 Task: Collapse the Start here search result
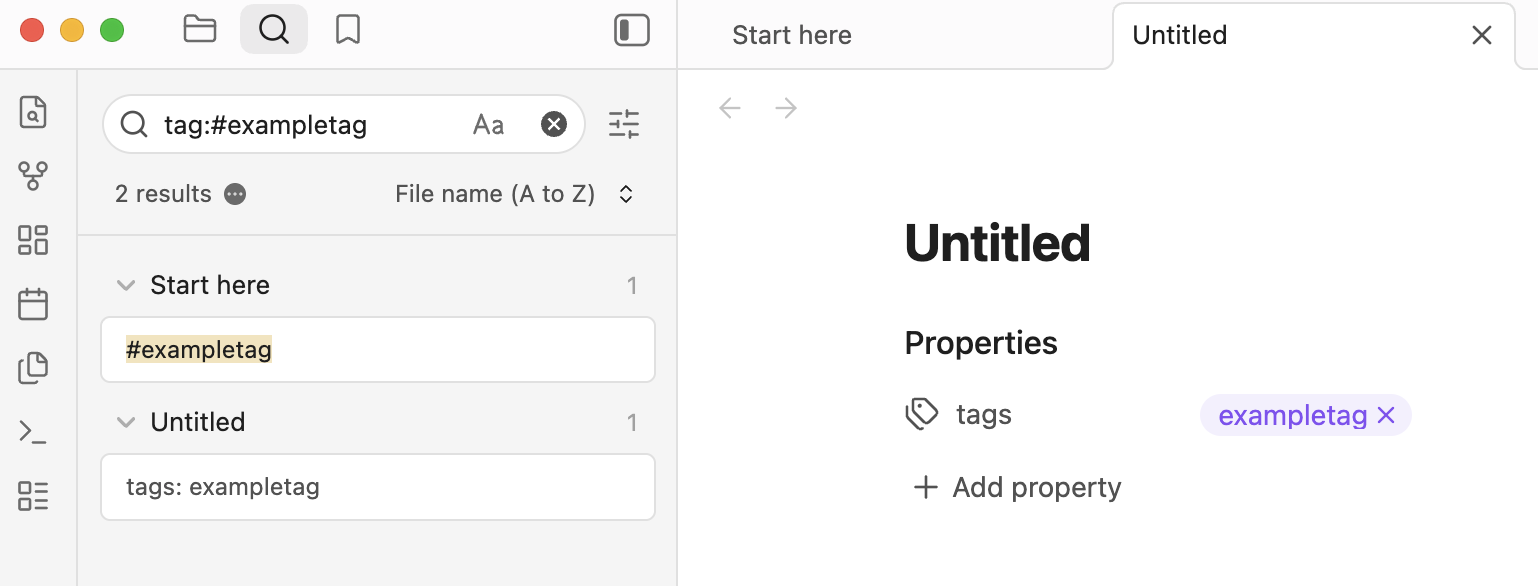126,285
